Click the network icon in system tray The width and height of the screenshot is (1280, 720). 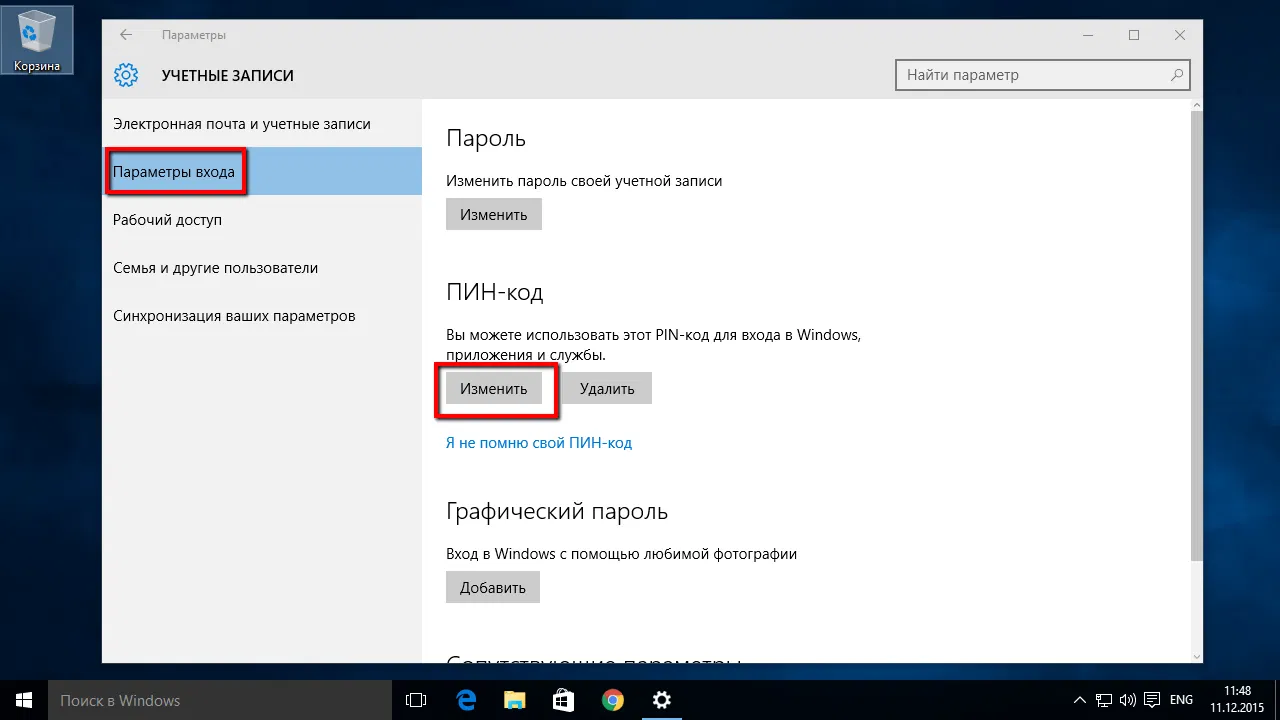pos(1104,700)
